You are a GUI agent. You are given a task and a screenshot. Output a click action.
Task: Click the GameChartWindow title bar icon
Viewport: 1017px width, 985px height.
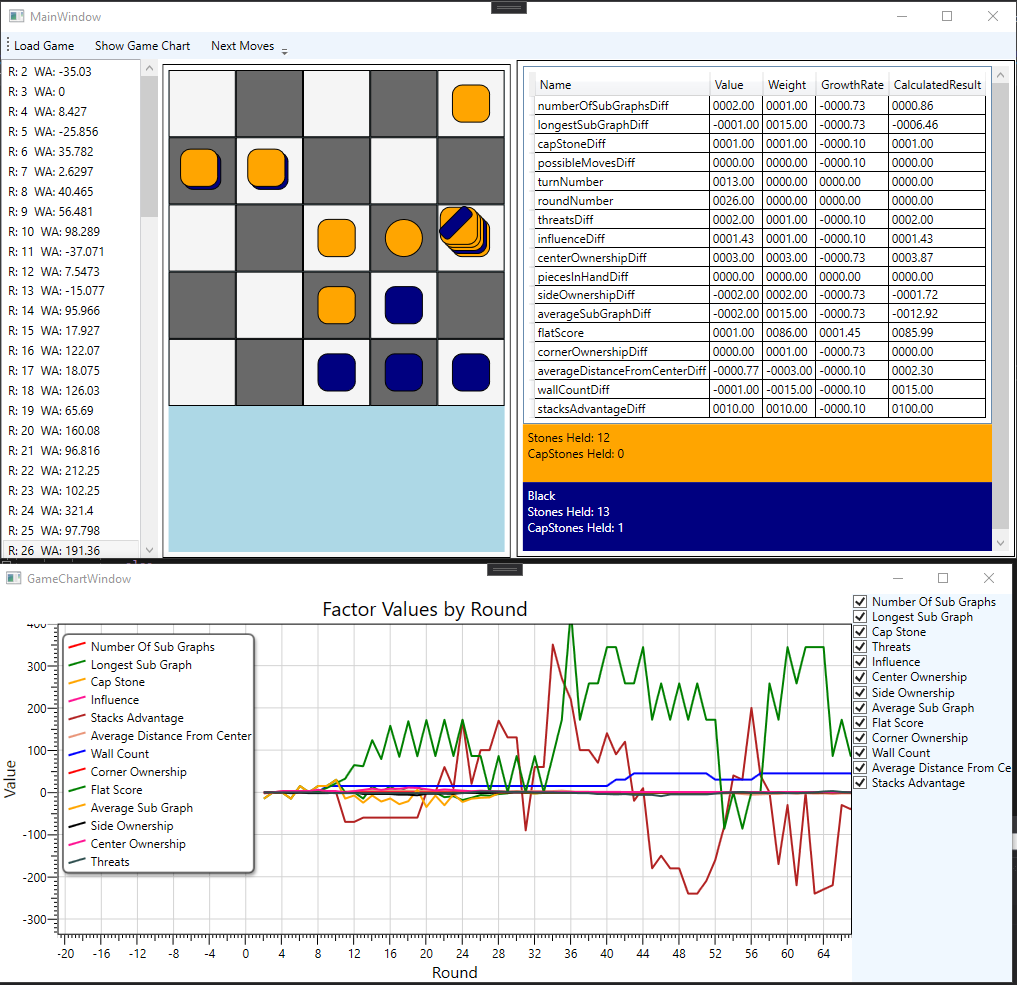click(x=13, y=578)
